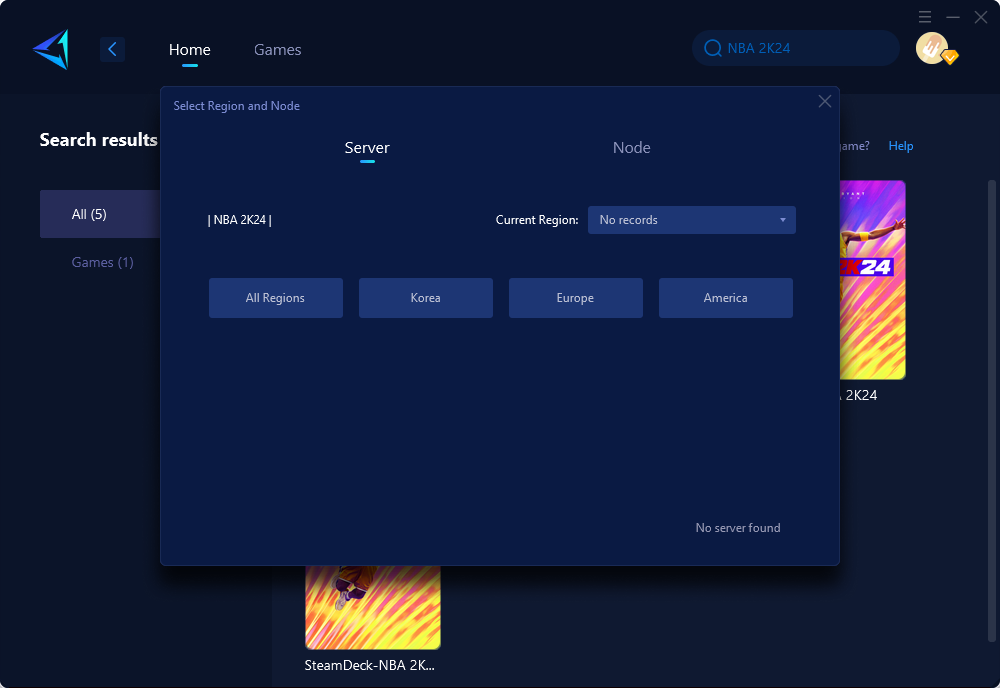
Task: Click the GearUP logo icon
Action: coord(51,49)
